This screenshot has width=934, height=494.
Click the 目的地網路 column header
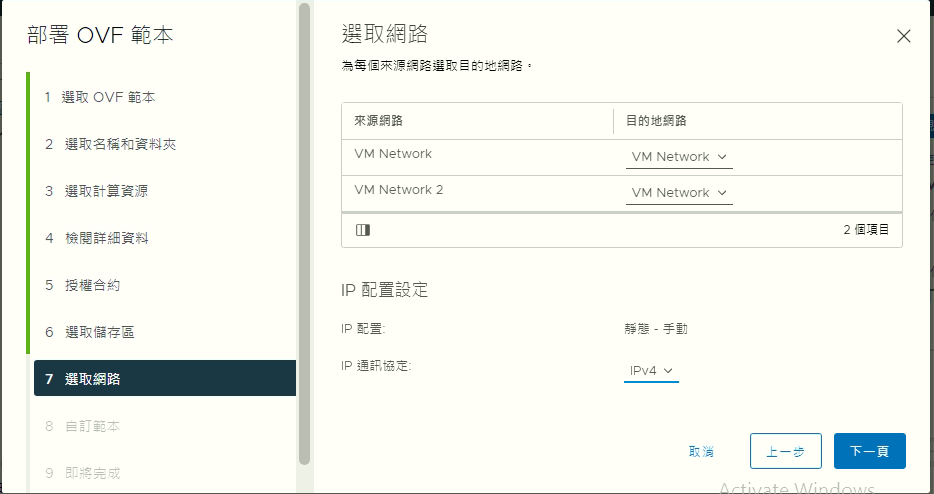tap(656, 121)
